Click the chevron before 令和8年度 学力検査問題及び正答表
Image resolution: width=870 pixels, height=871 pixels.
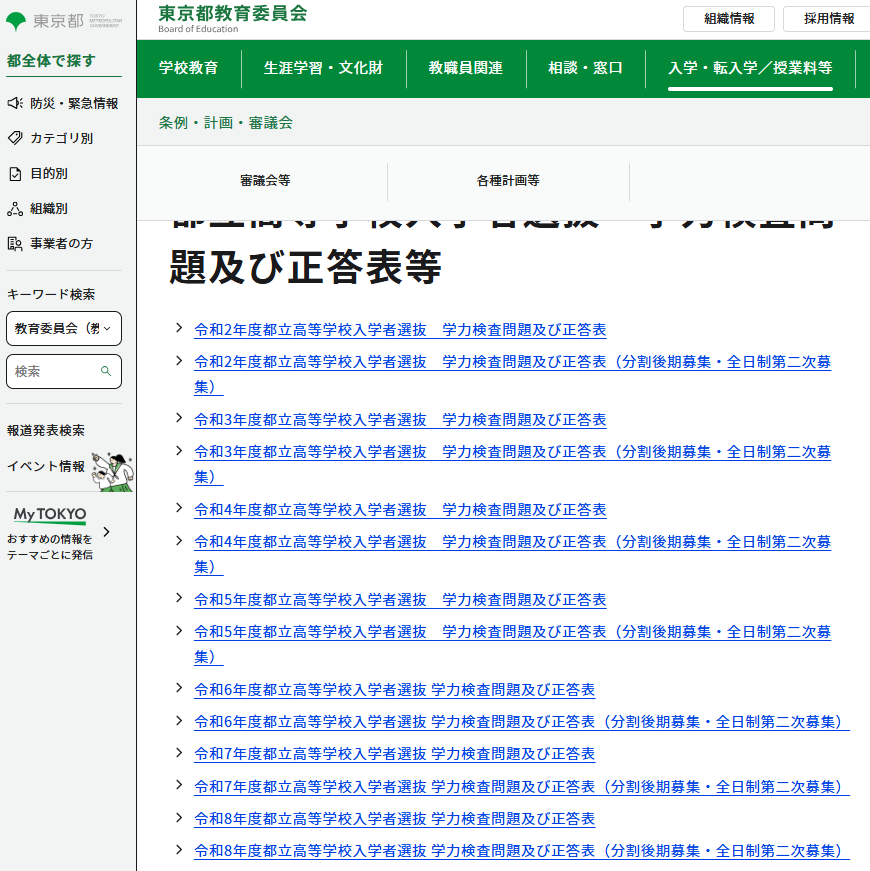coord(179,817)
